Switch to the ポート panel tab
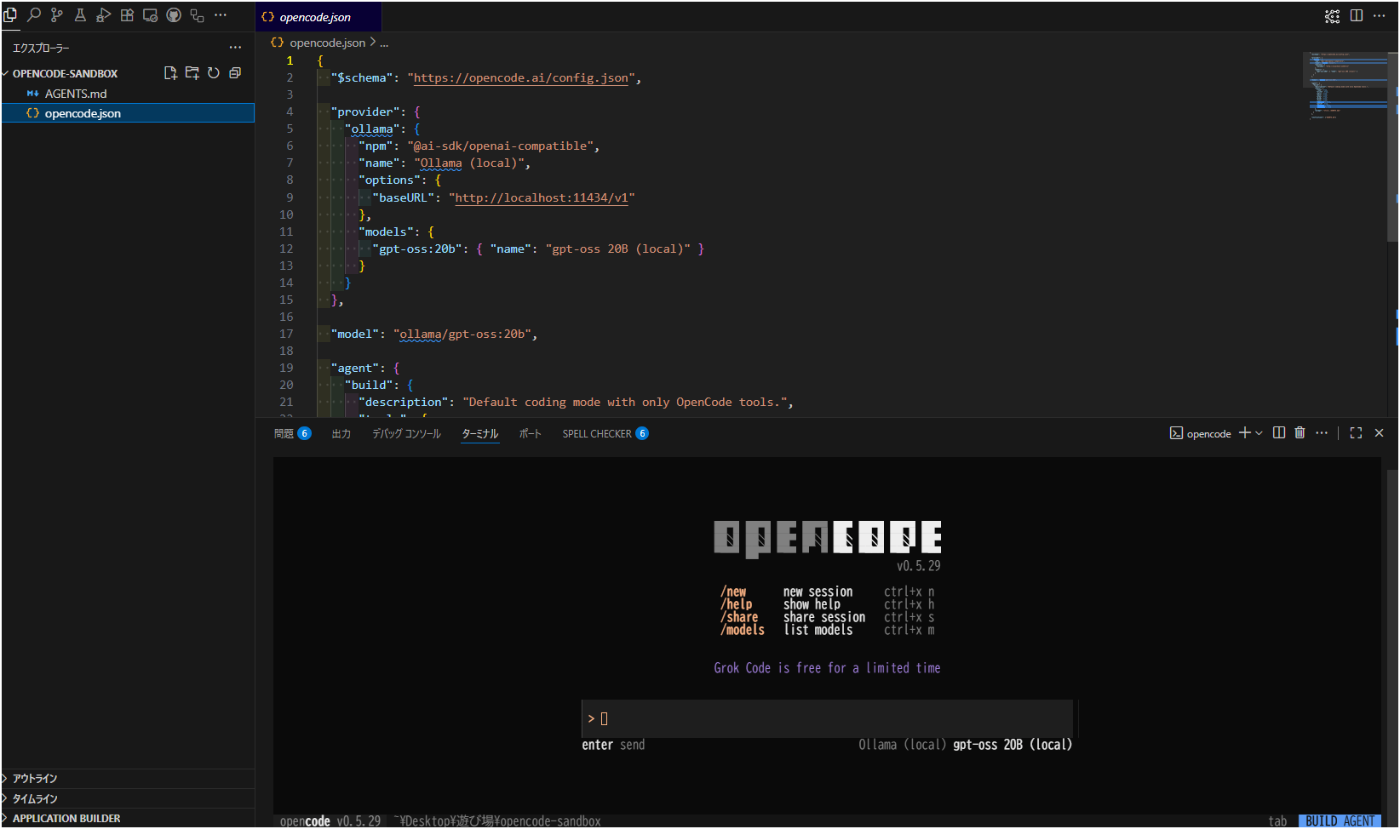The width and height of the screenshot is (1400, 829). point(530,433)
